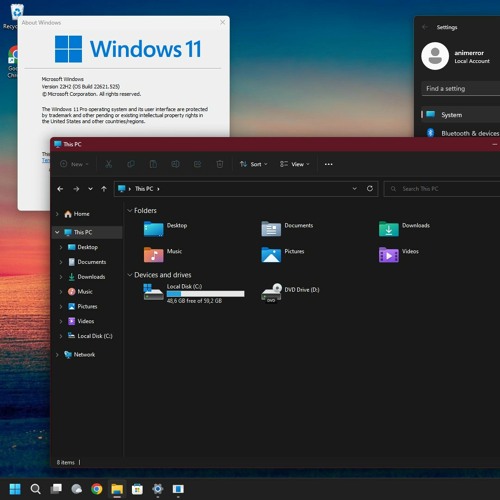Select the Local Disk (C:) drive icon
This screenshot has height=500, width=500.
coord(153,292)
